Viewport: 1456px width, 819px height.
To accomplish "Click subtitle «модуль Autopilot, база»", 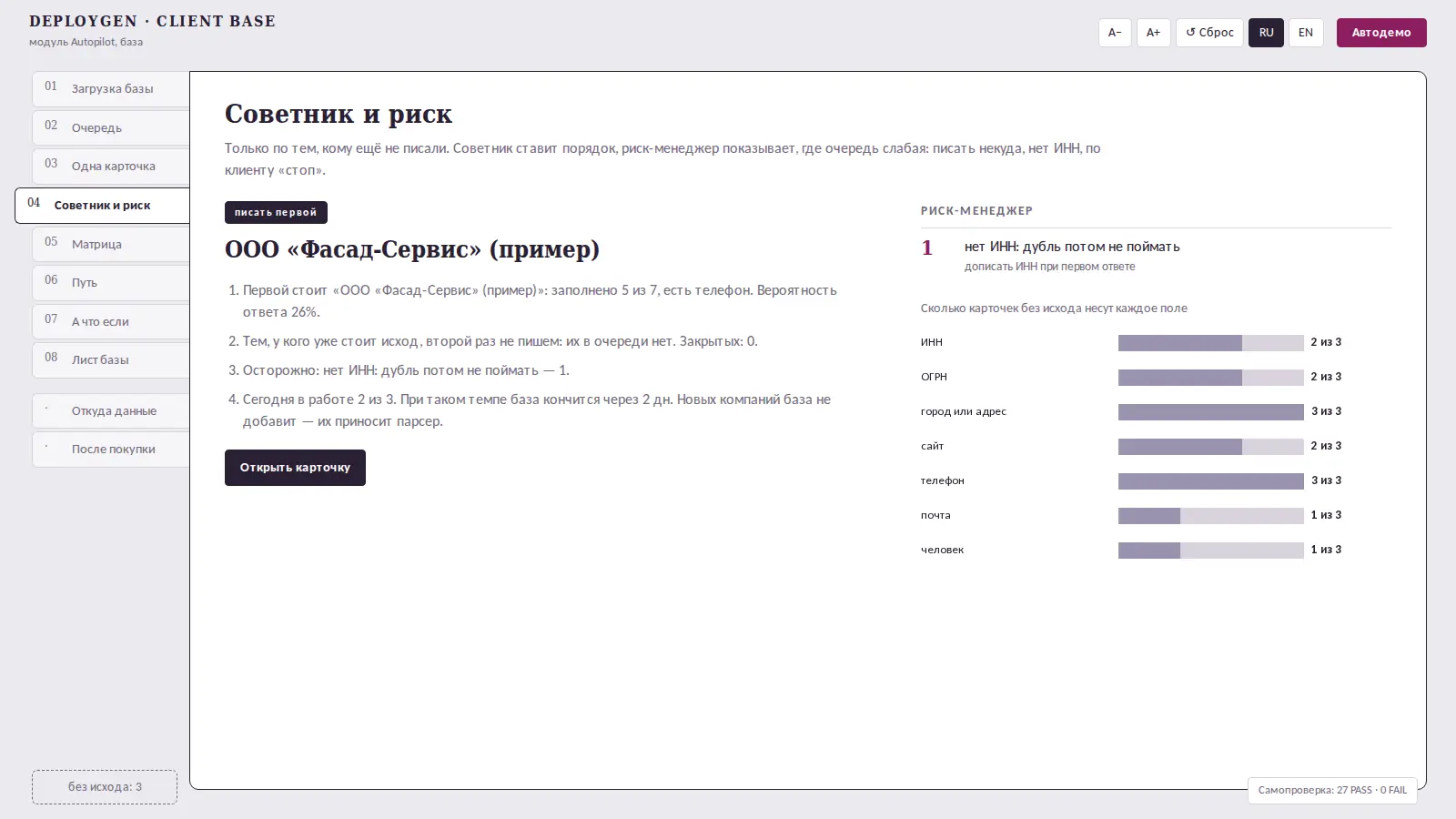I will point(86,42).
